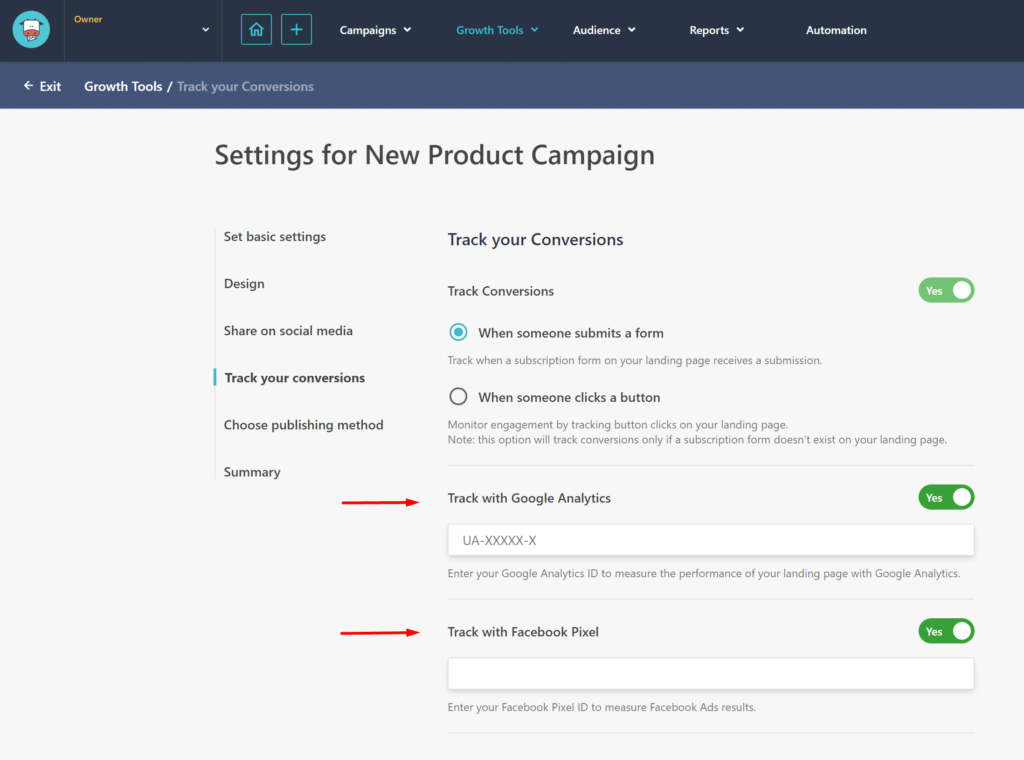The height and width of the screenshot is (760, 1024).
Task: Click 'Track with Google Analytics' label
Action: pyautogui.click(x=529, y=498)
